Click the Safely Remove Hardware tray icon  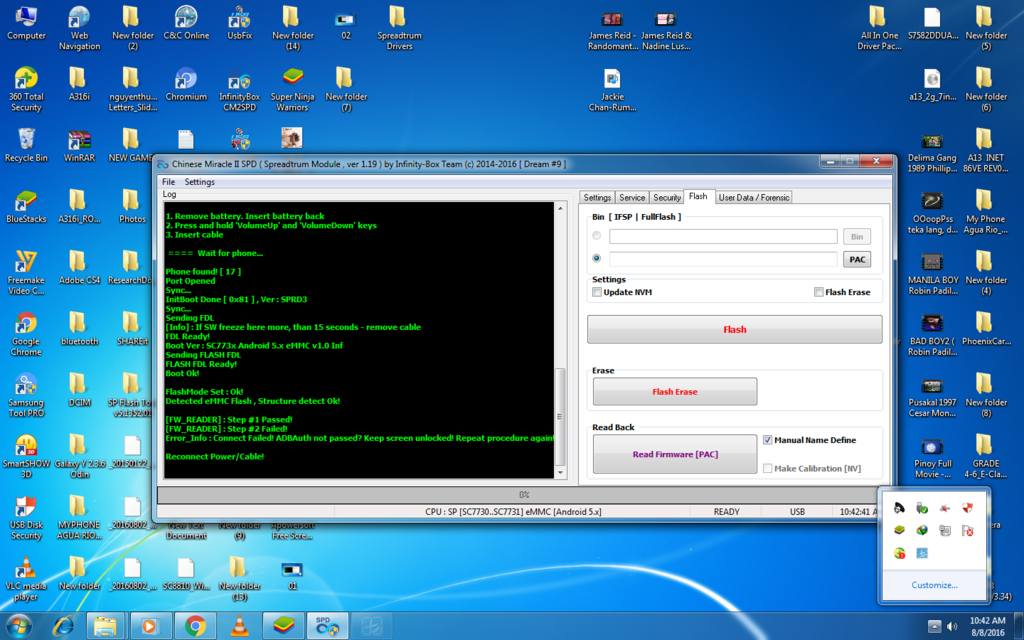point(921,508)
